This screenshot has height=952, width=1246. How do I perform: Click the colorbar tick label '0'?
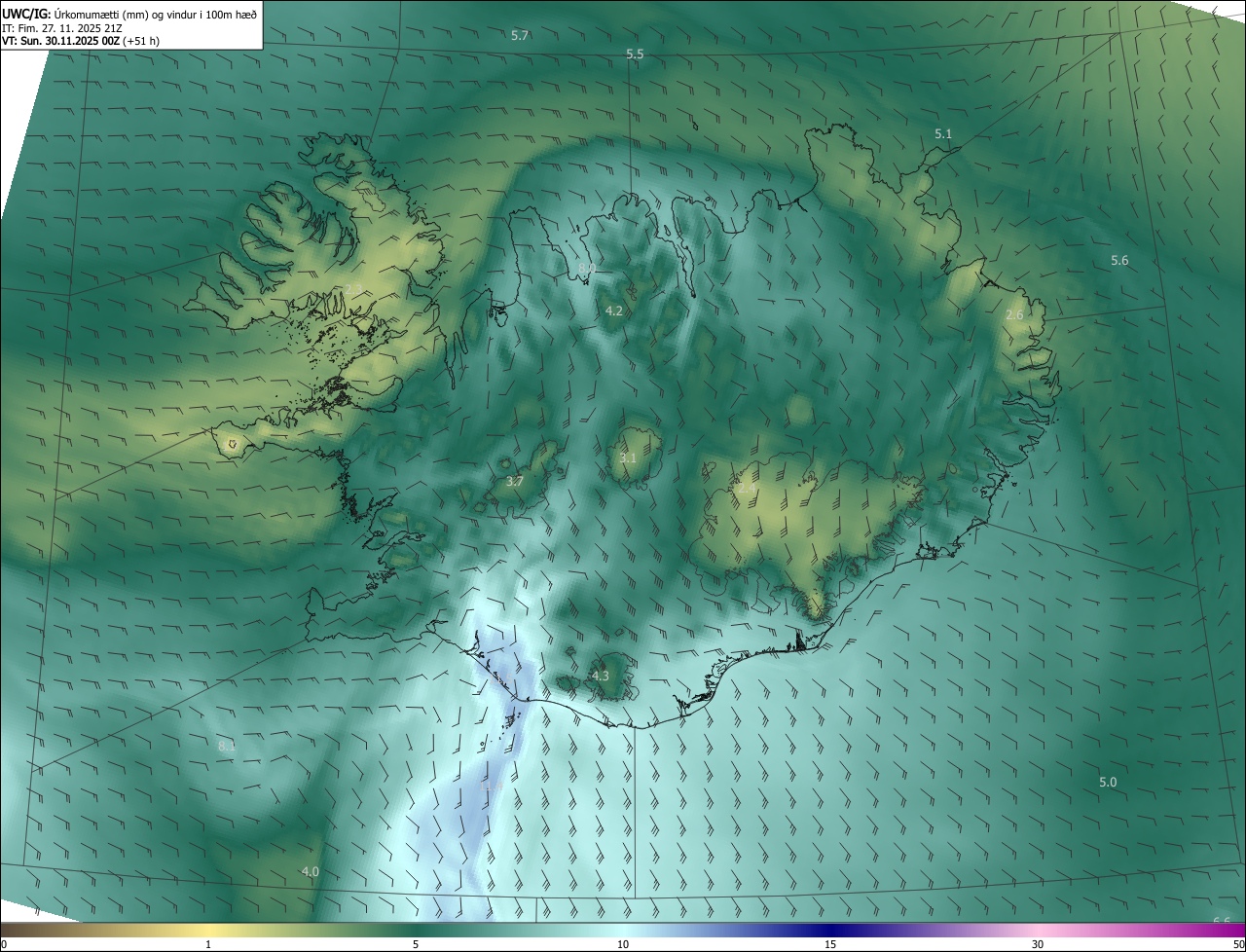click(4, 944)
